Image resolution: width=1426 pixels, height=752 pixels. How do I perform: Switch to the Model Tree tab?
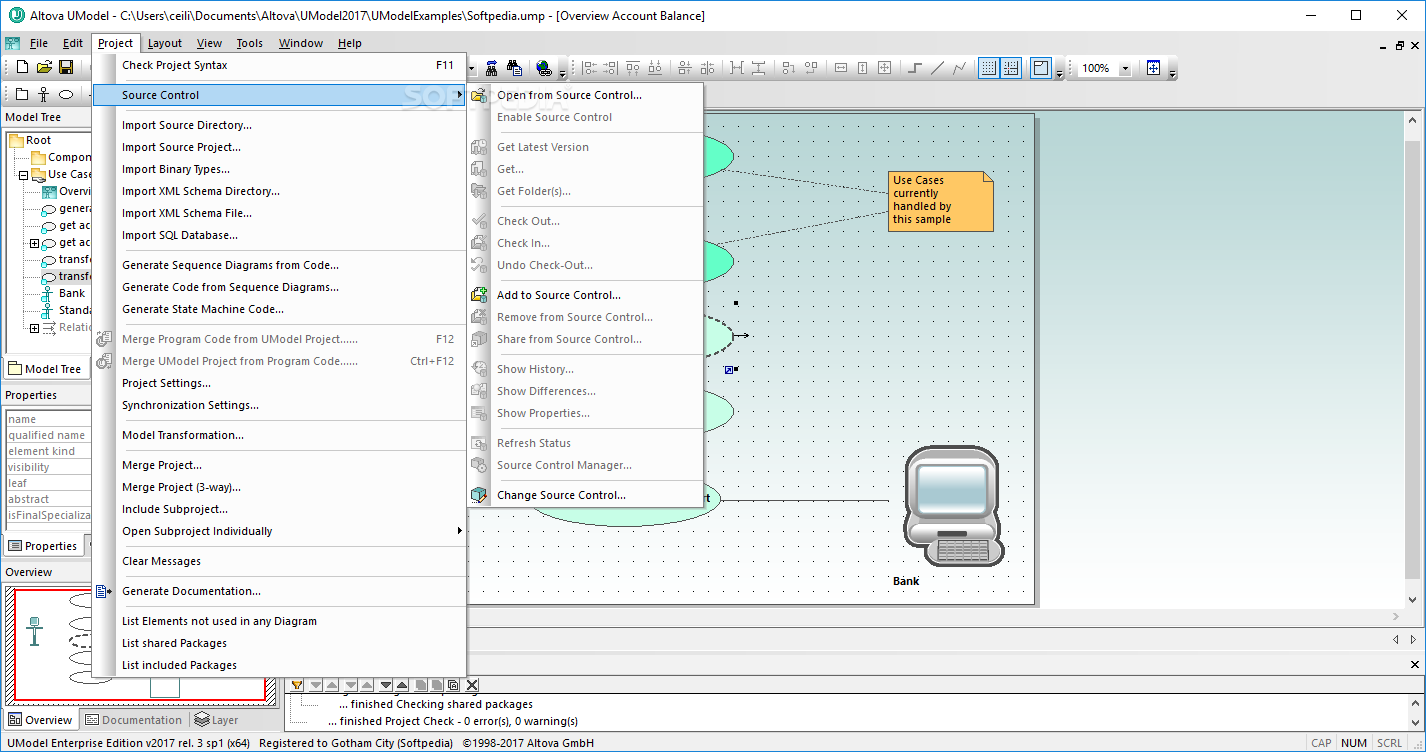pyautogui.click(x=45, y=369)
